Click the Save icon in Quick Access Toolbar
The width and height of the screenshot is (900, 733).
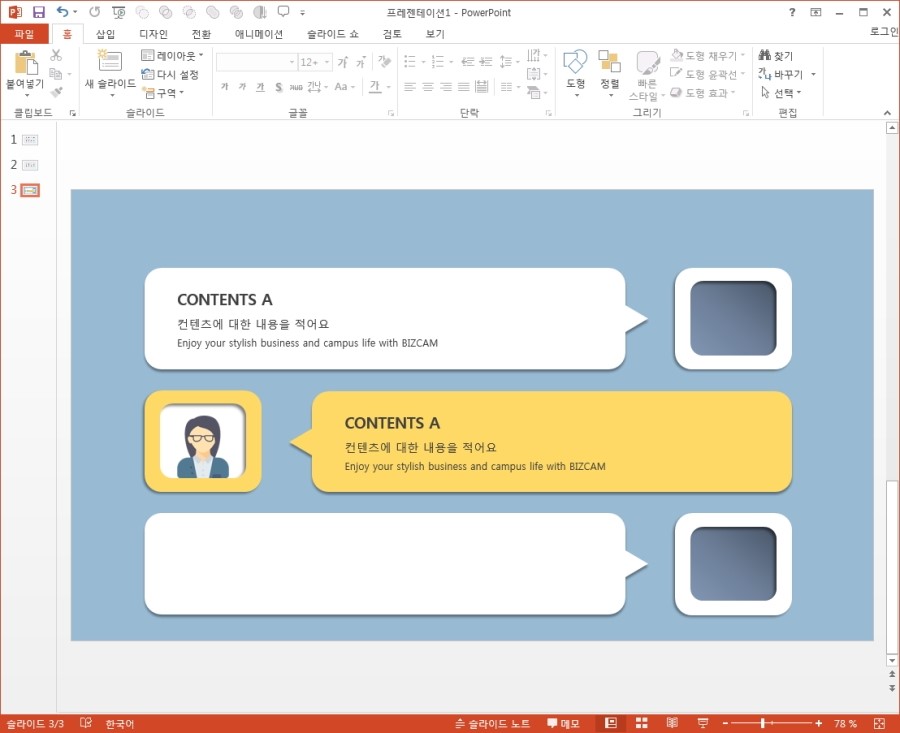click(x=38, y=11)
